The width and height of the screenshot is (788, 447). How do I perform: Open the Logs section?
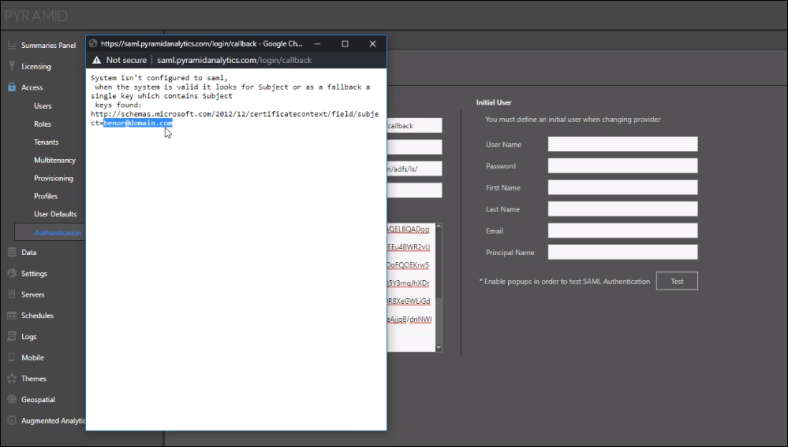(x=29, y=336)
